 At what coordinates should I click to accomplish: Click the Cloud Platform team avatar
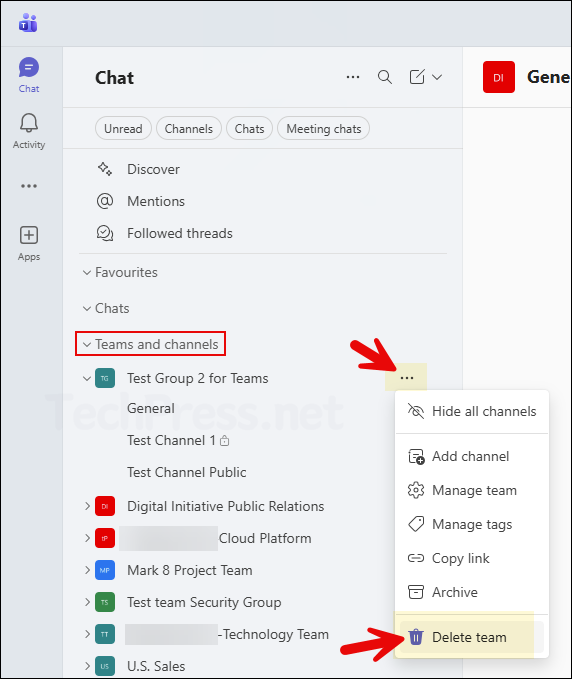(x=105, y=538)
